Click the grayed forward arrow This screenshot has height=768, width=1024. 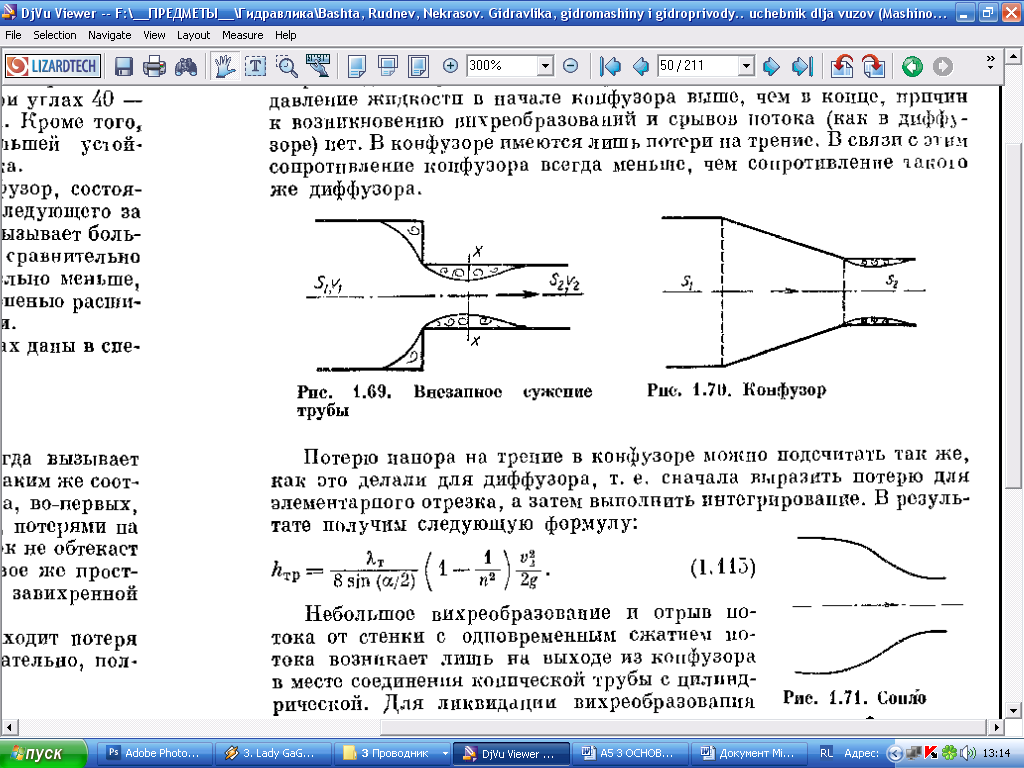942,66
